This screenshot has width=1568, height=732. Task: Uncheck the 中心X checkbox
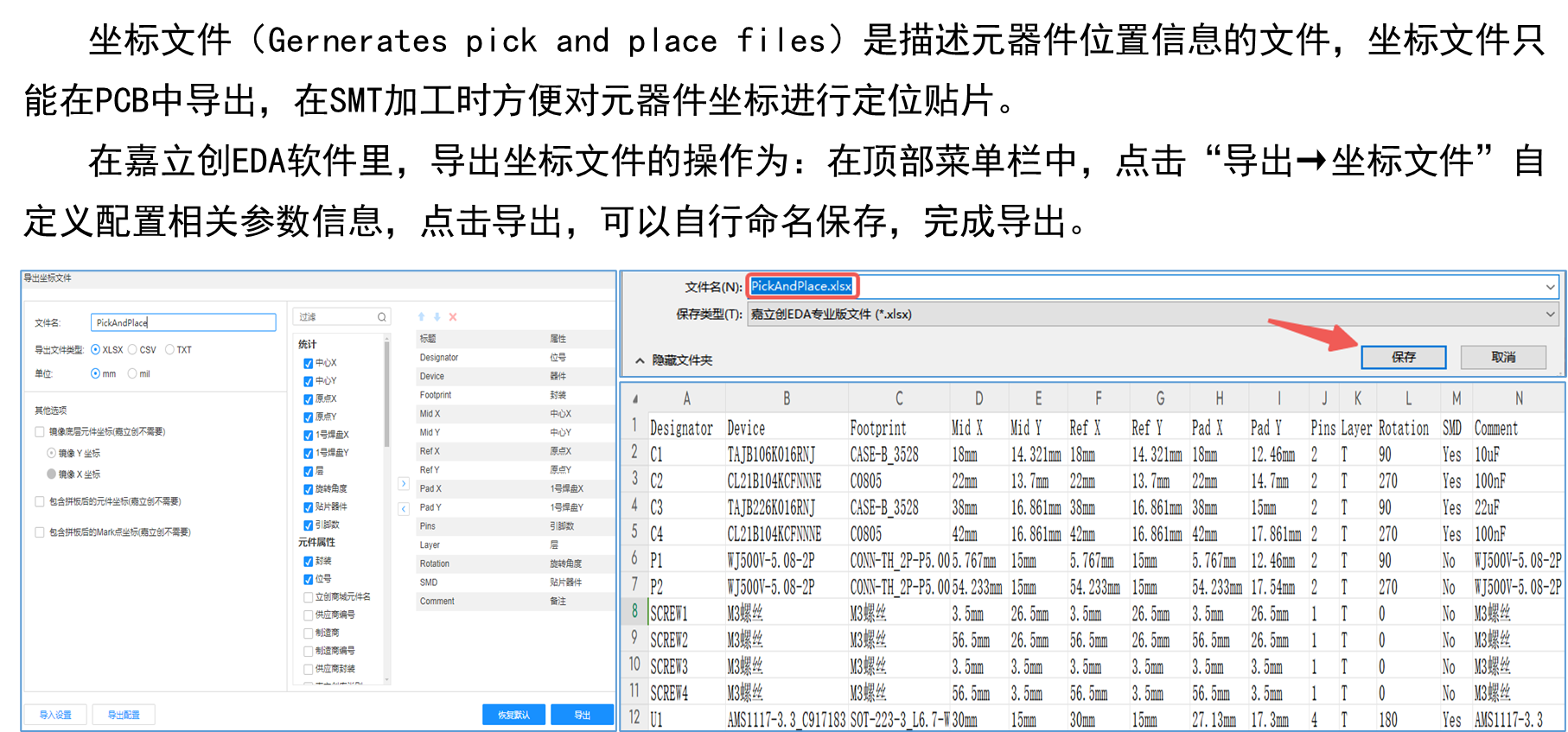point(309,364)
